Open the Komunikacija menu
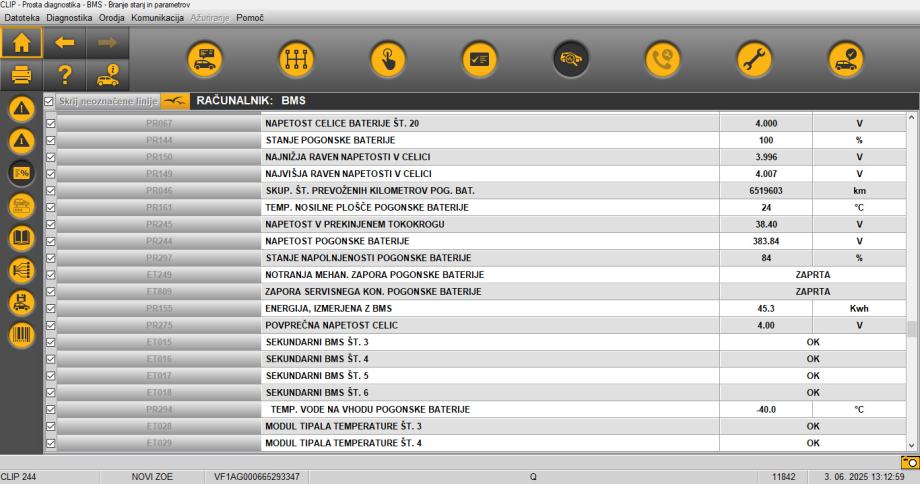 point(157,18)
